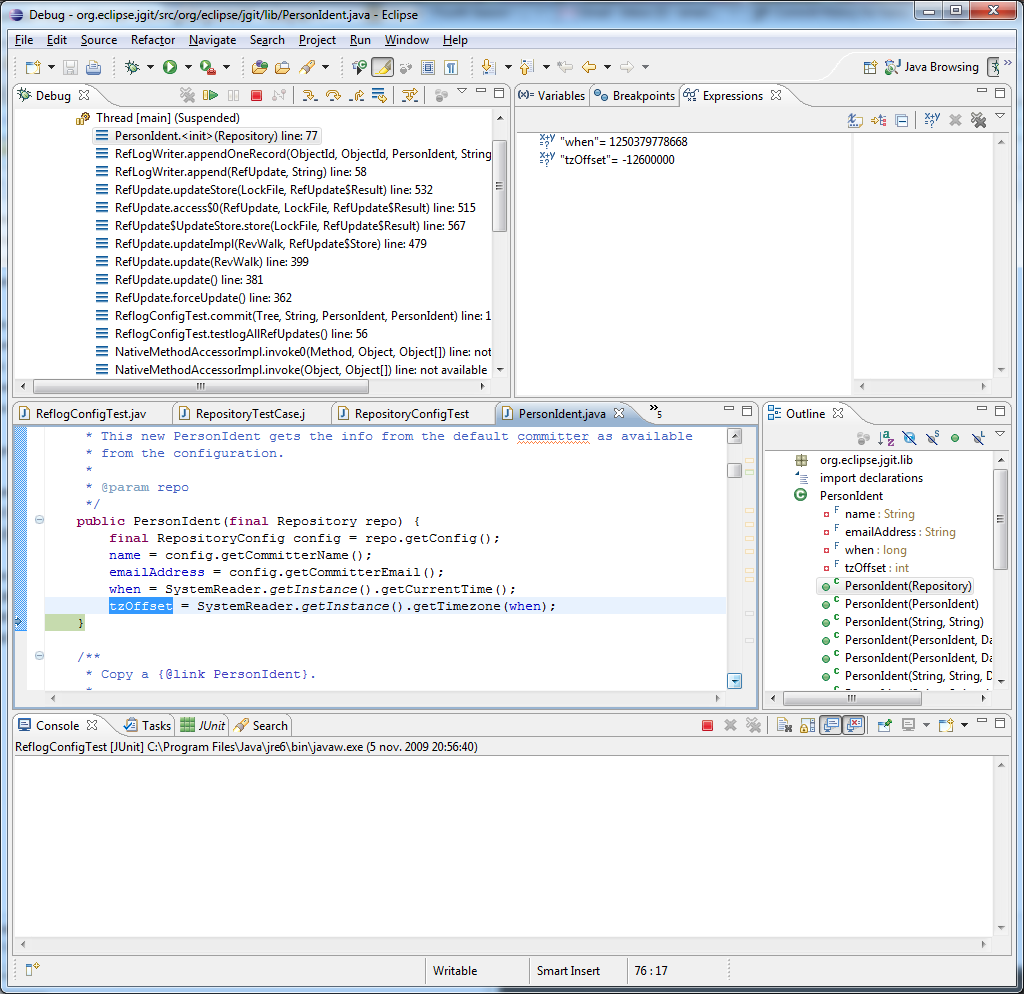The width and height of the screenshot is (1024, 994).
Task: Click Add Watch Expression icon in Expressions
Action: click(x=932, y=120)
